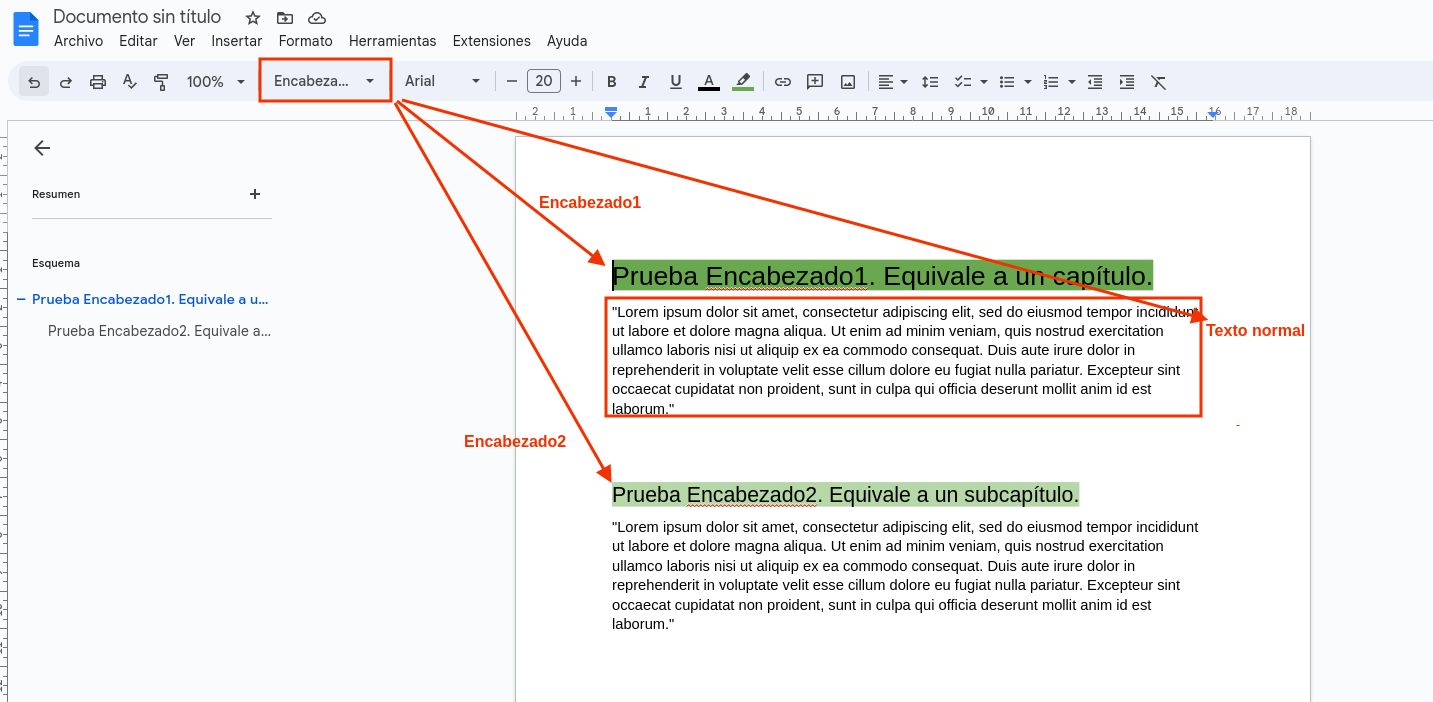
Task: Open the Encabeza... paragraph style dropdown
Action: [325, 82]
